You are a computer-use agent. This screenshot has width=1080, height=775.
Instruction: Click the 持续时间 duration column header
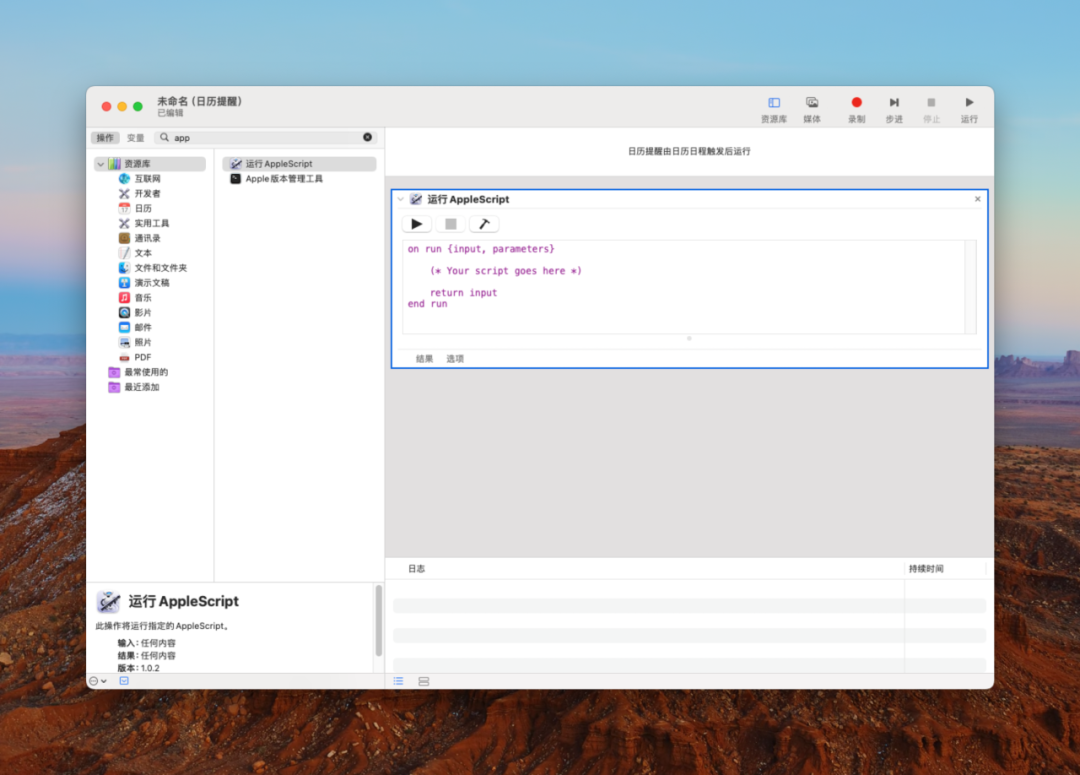pos(926,569)
